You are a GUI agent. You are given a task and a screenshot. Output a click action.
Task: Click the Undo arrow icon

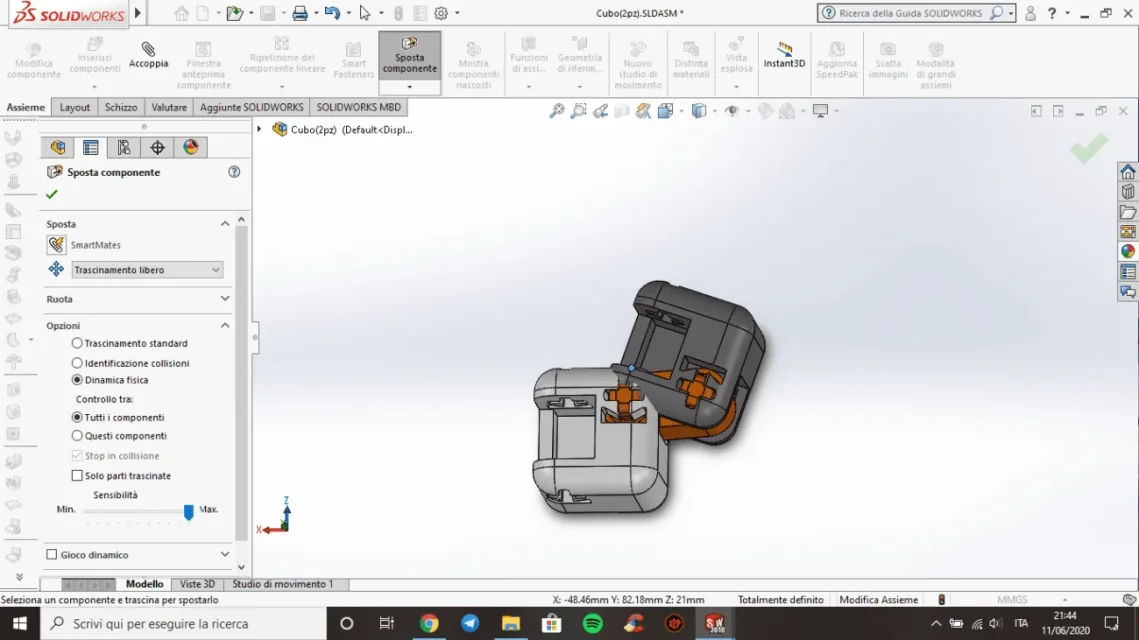[332, 13]
